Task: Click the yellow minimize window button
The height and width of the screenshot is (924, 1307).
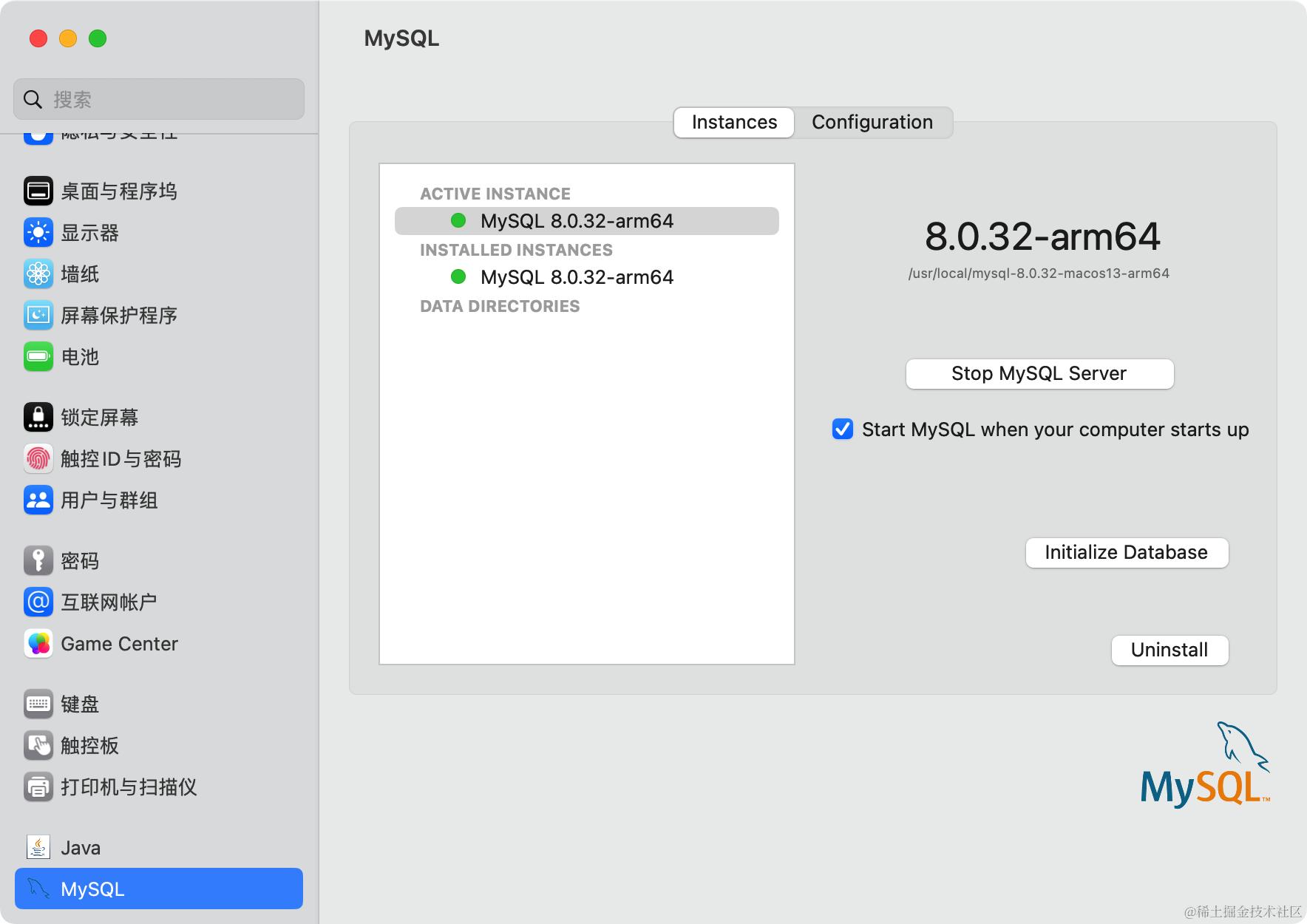Action: [68, 38]
